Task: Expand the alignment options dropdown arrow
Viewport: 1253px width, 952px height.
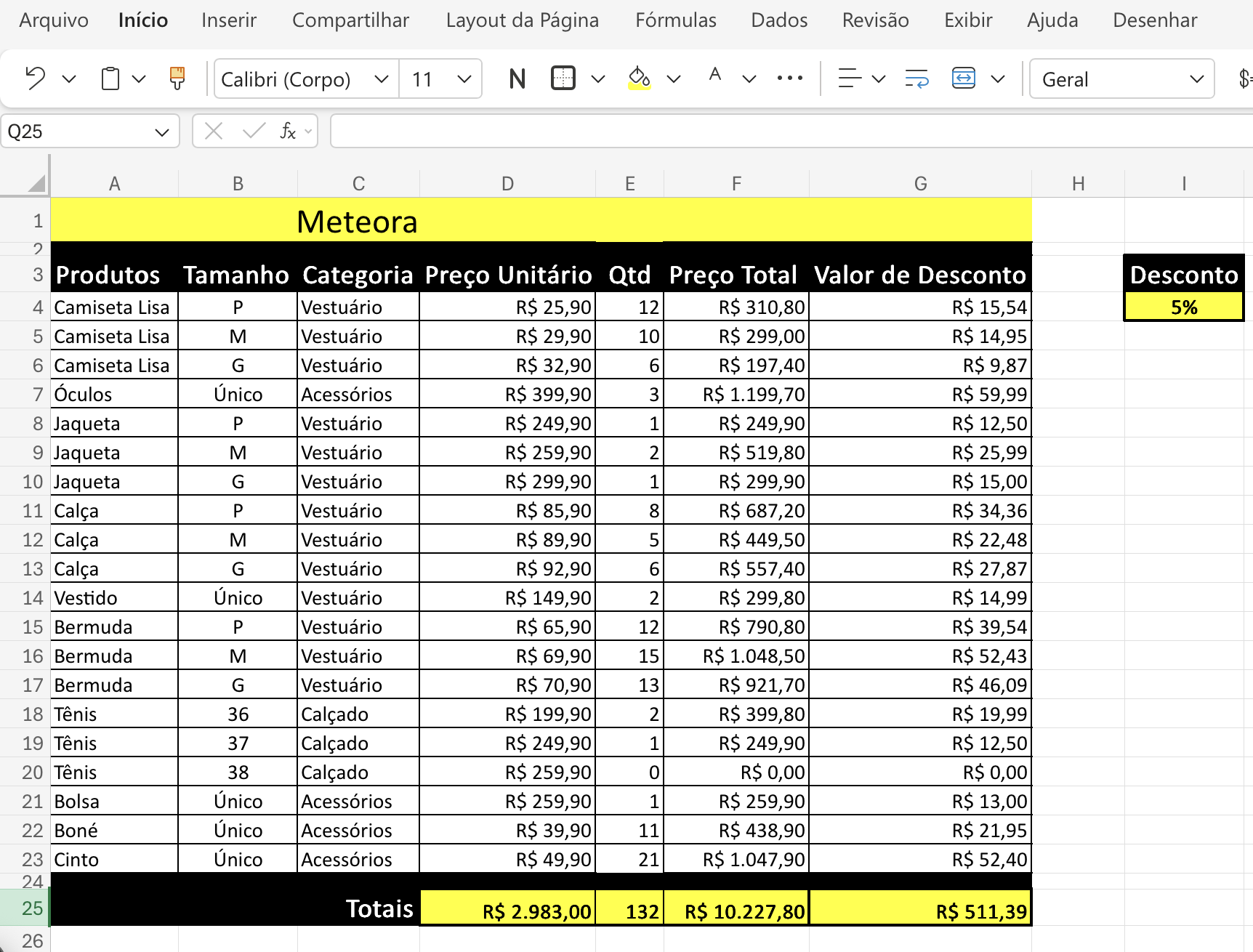Action: (x=879, y=78)
